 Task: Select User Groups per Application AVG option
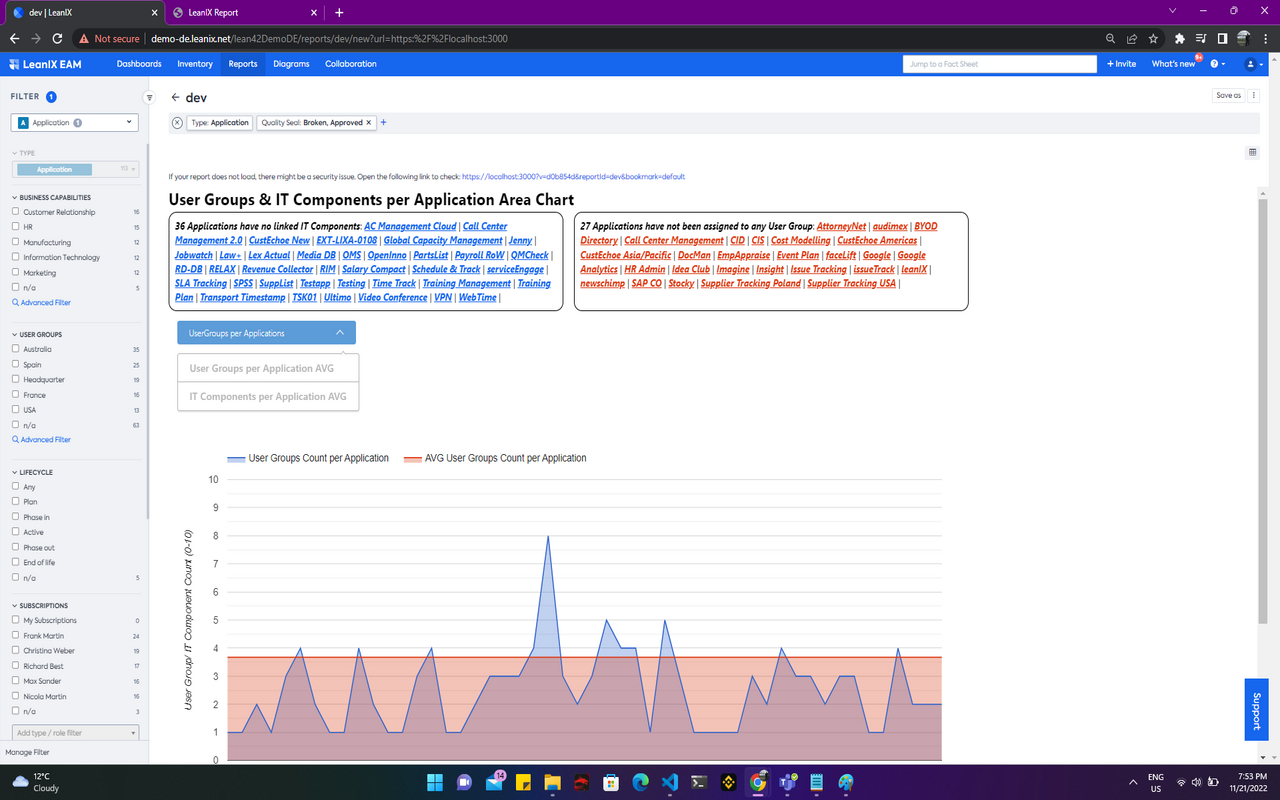click(268, 368)
